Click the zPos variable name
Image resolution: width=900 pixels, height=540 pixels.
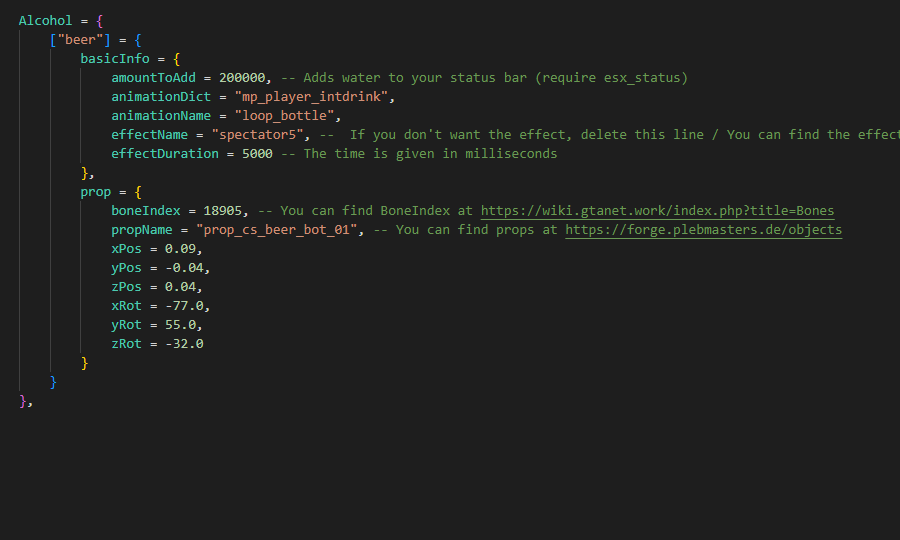pyautogui.click(x=126, y=287)
